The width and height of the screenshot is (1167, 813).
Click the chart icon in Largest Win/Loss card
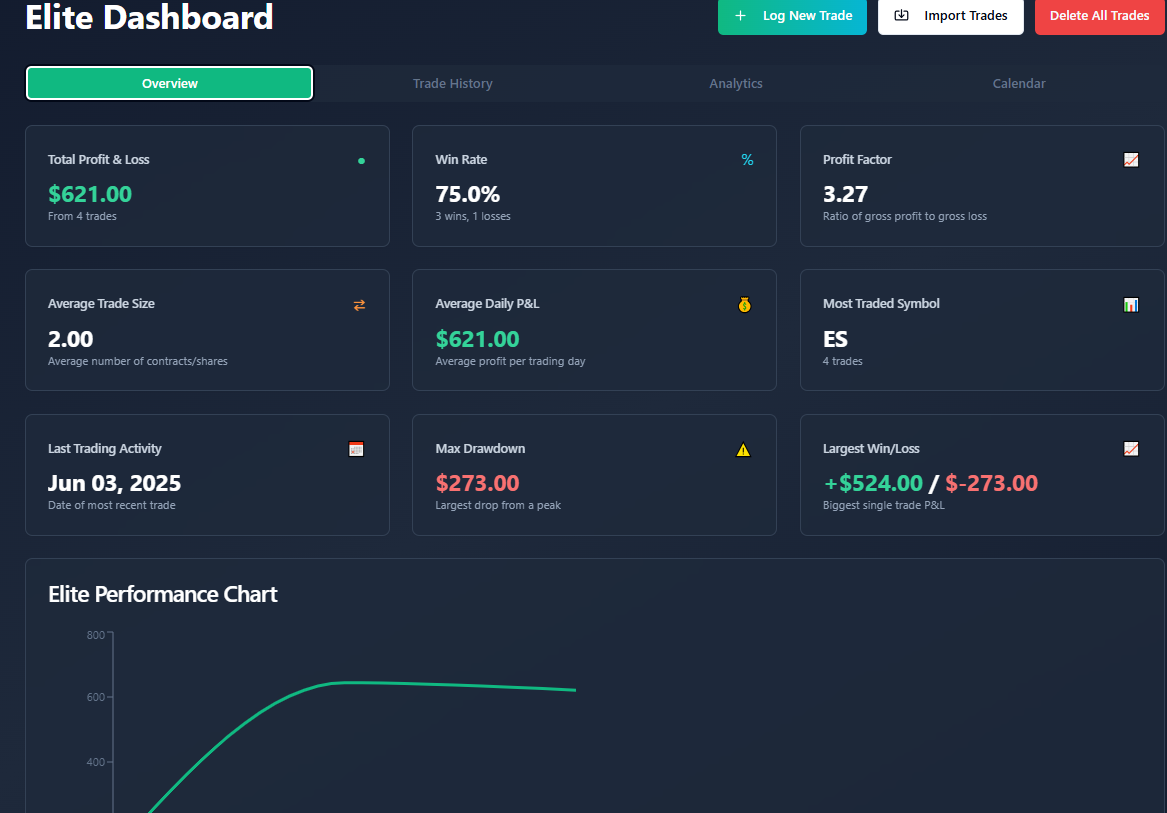[1131, 449]
